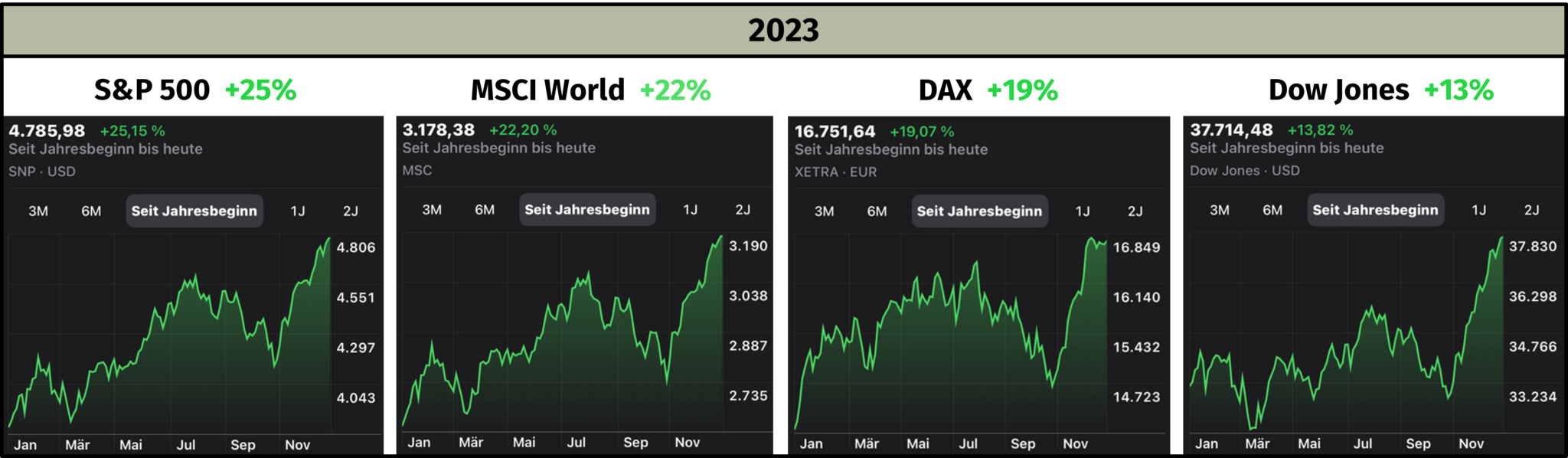Choose Seit Jahresbeginn on Dow Jones chart

point(1375,210)
